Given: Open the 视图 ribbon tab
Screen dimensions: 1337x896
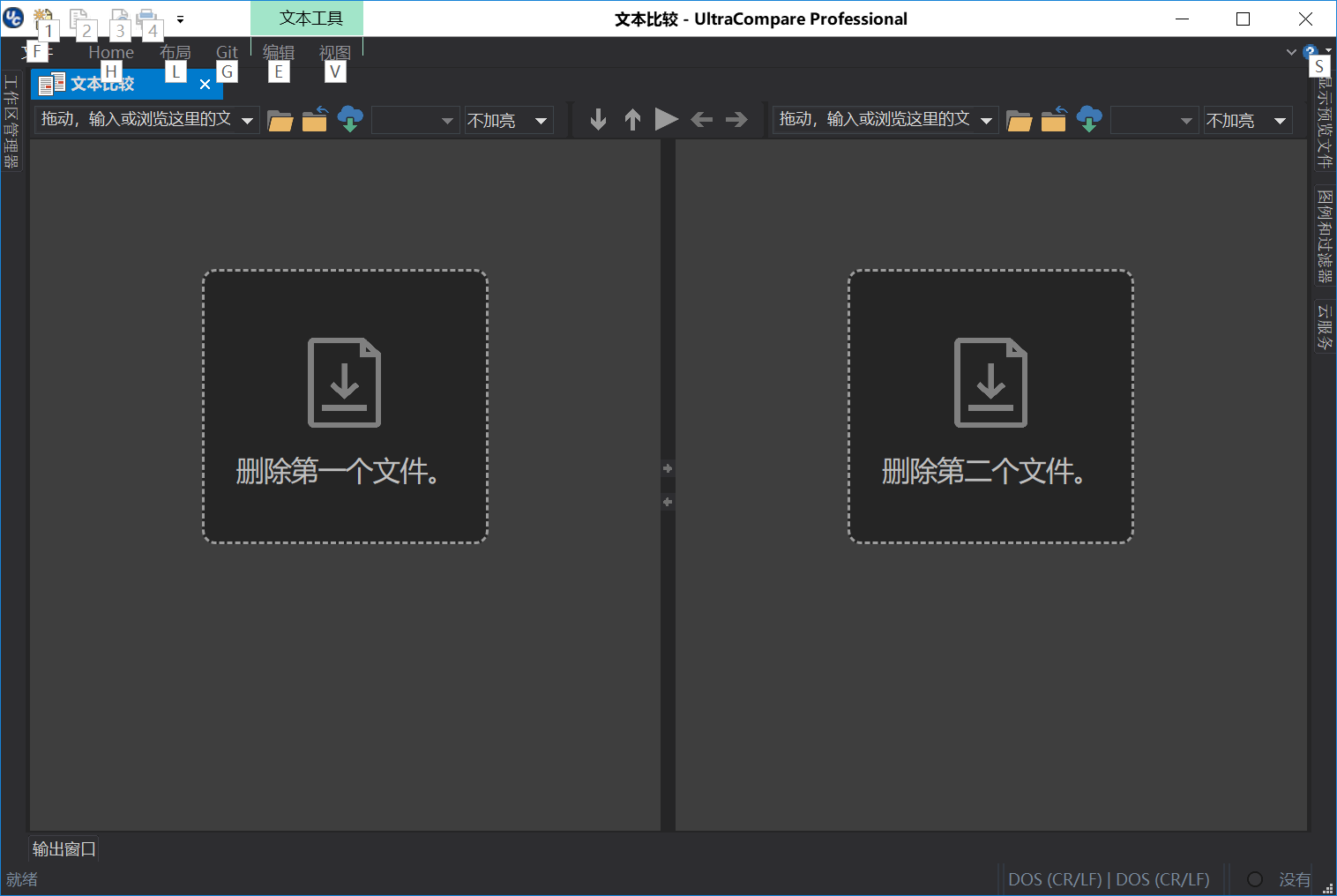Looking at the screenshot, I should pyautogui.click(x=335, y=53).
